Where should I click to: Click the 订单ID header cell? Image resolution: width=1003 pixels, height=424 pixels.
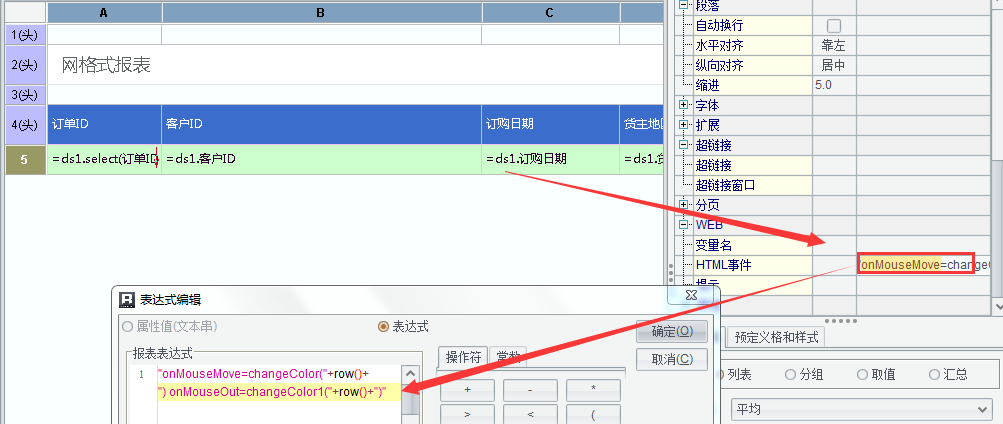coord(104,125)
